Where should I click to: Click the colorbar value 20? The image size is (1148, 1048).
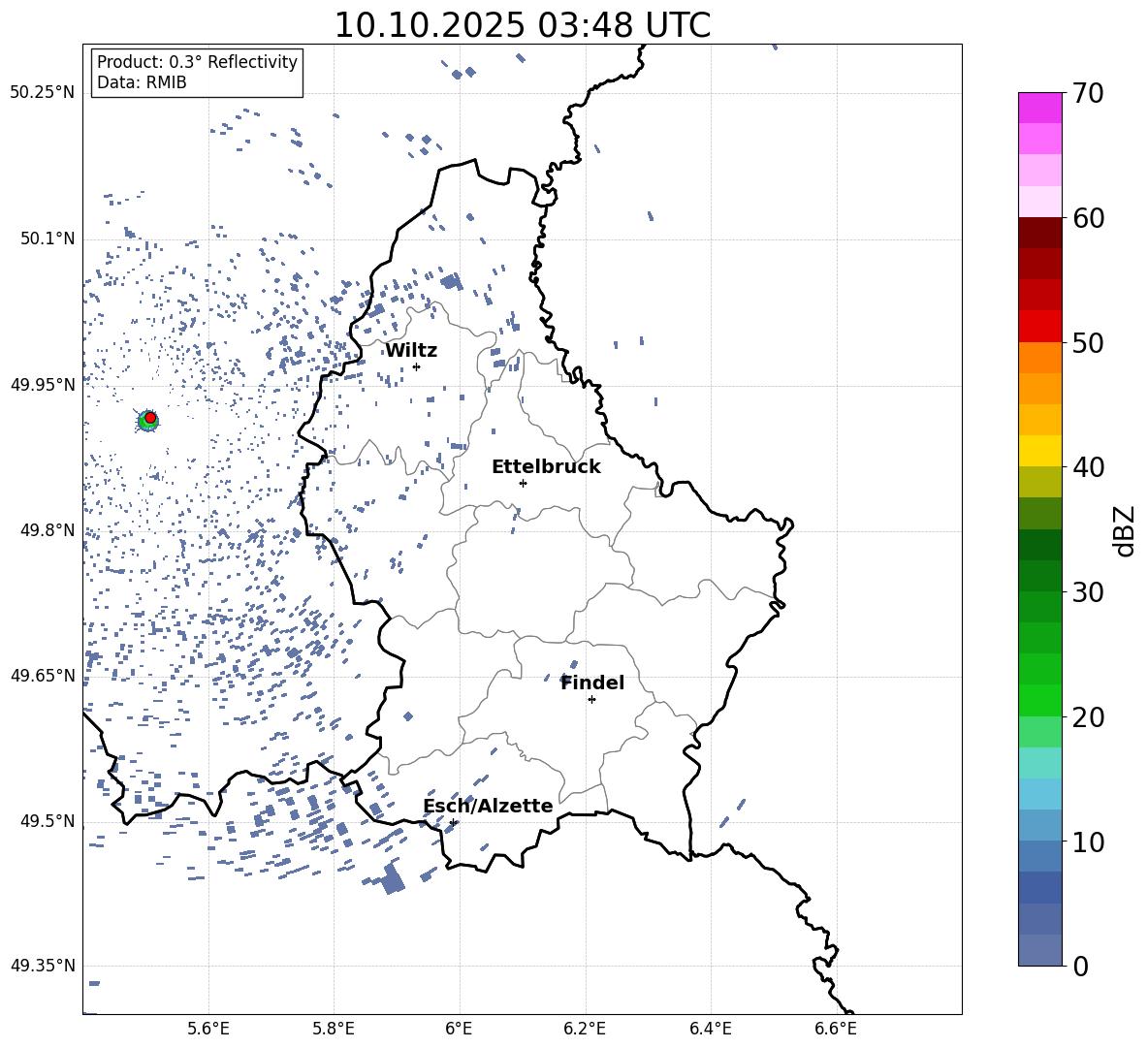[x=1088, y=717]
